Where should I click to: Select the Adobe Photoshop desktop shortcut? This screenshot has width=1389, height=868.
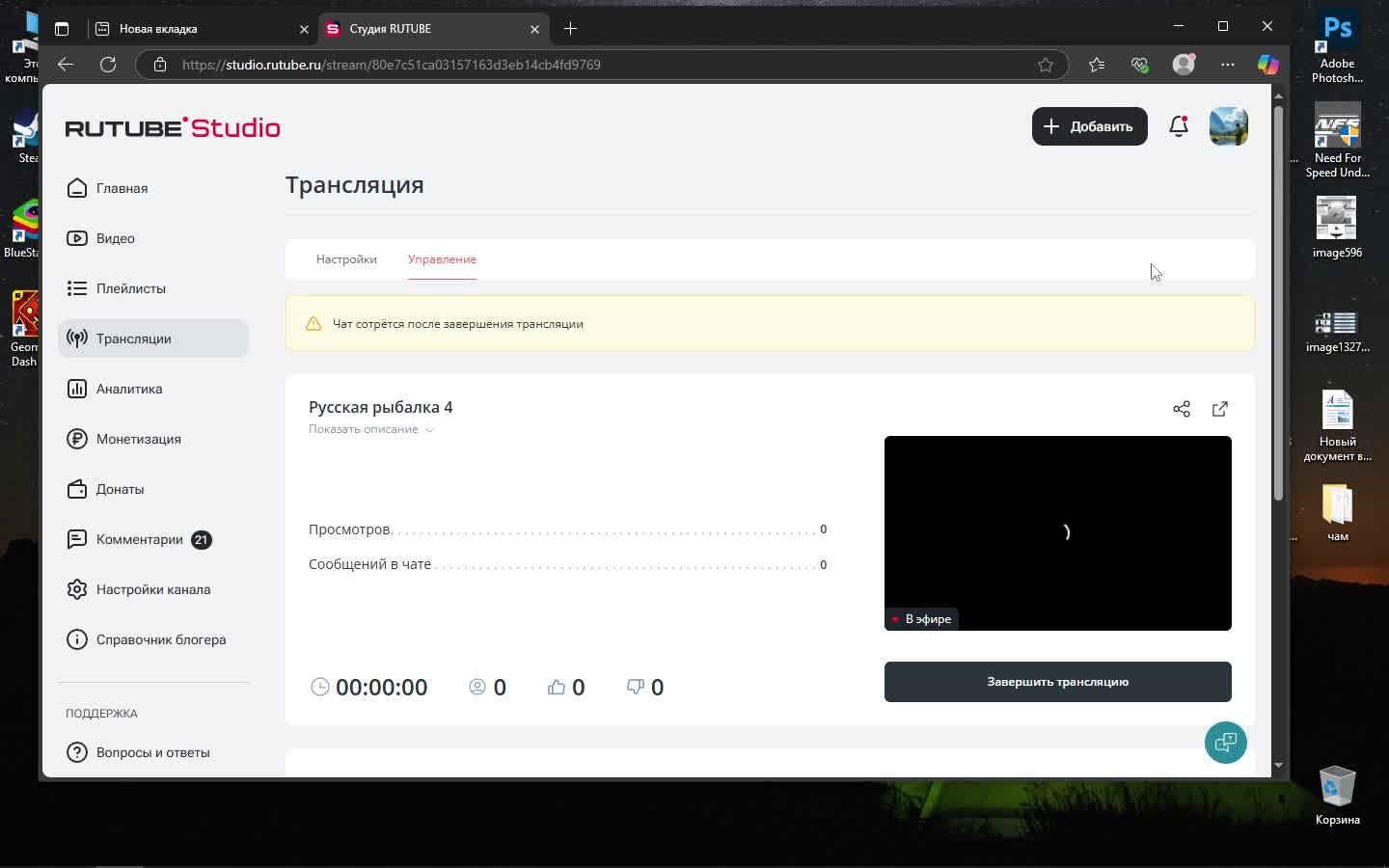tap(1338, 48)
